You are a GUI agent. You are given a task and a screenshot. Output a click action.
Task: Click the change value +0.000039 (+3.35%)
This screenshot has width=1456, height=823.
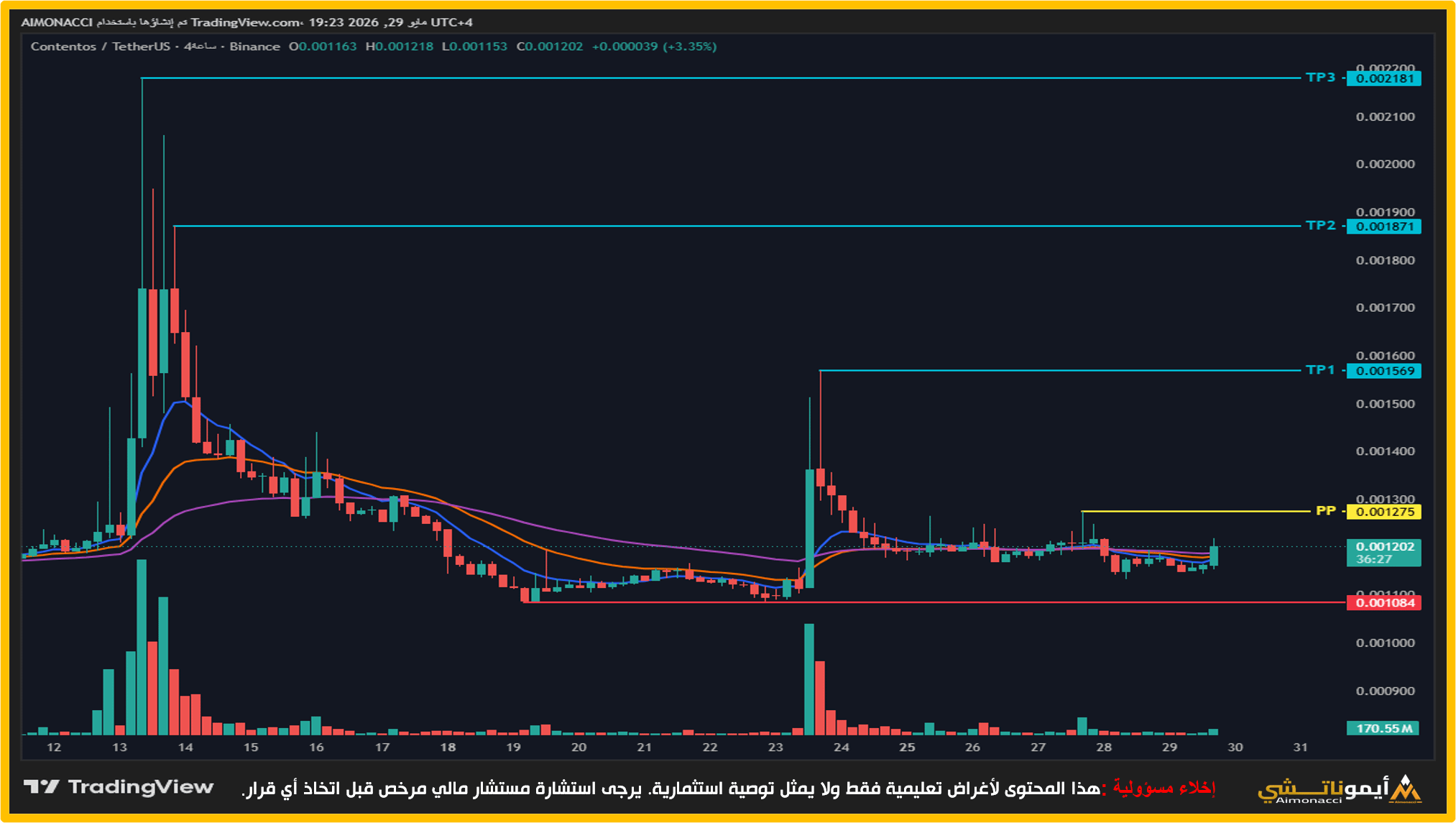654,47
